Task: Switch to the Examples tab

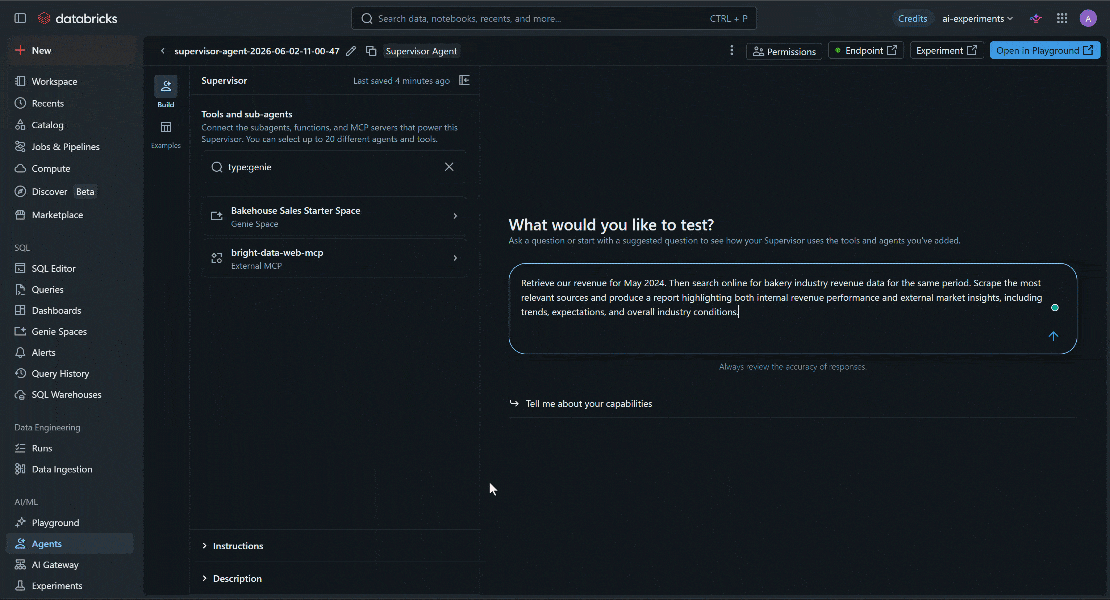Action: pos(166,134)
